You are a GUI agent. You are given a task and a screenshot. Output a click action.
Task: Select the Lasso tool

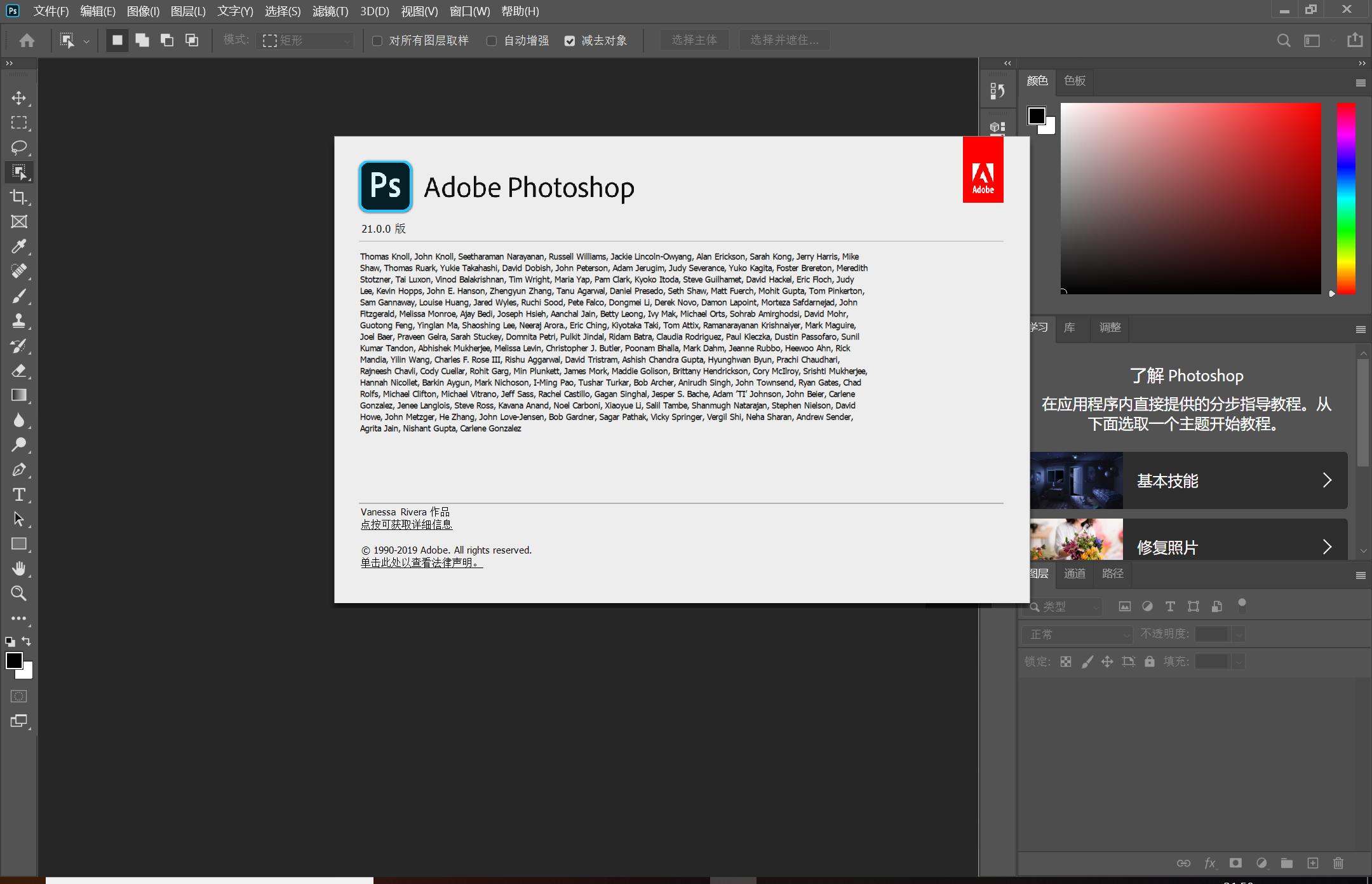pyautogui.click(x=19, y=147)
